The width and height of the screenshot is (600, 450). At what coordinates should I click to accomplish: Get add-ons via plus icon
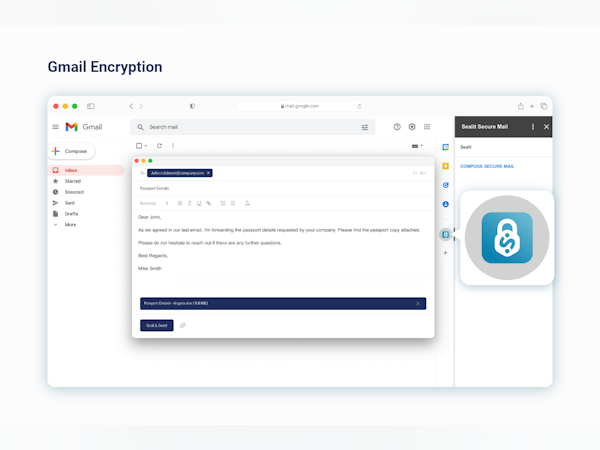[445, 253]
